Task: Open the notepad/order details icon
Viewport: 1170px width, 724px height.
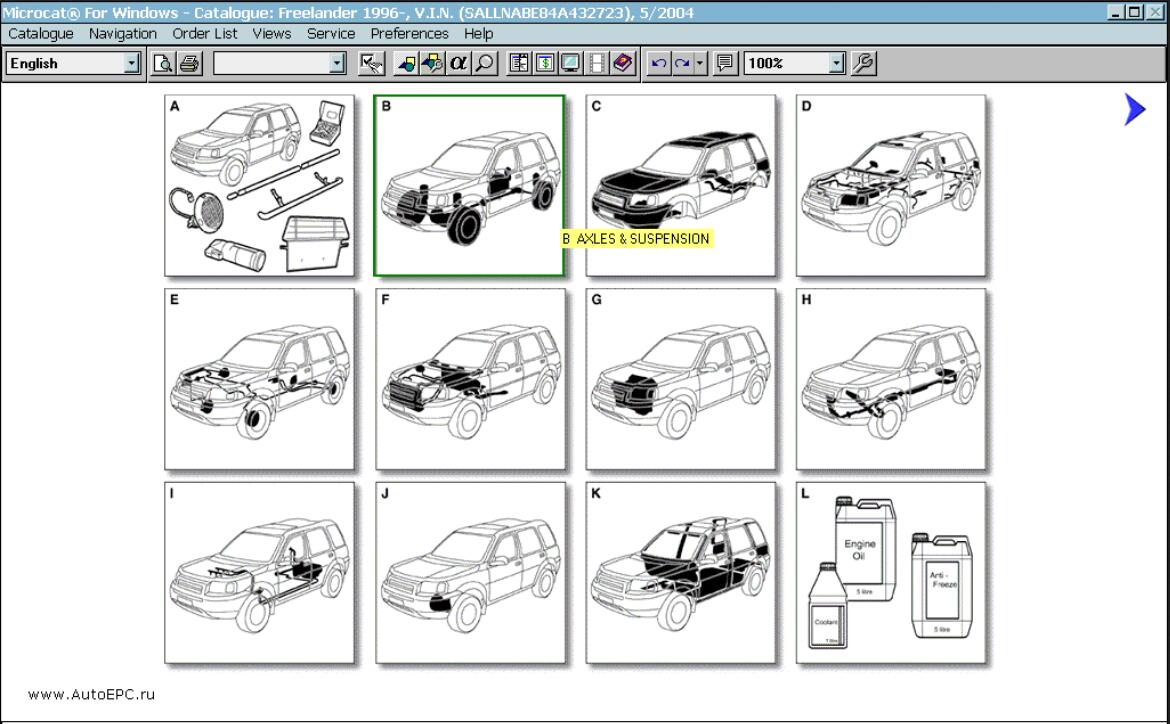Action: click(x=518, y=62)
